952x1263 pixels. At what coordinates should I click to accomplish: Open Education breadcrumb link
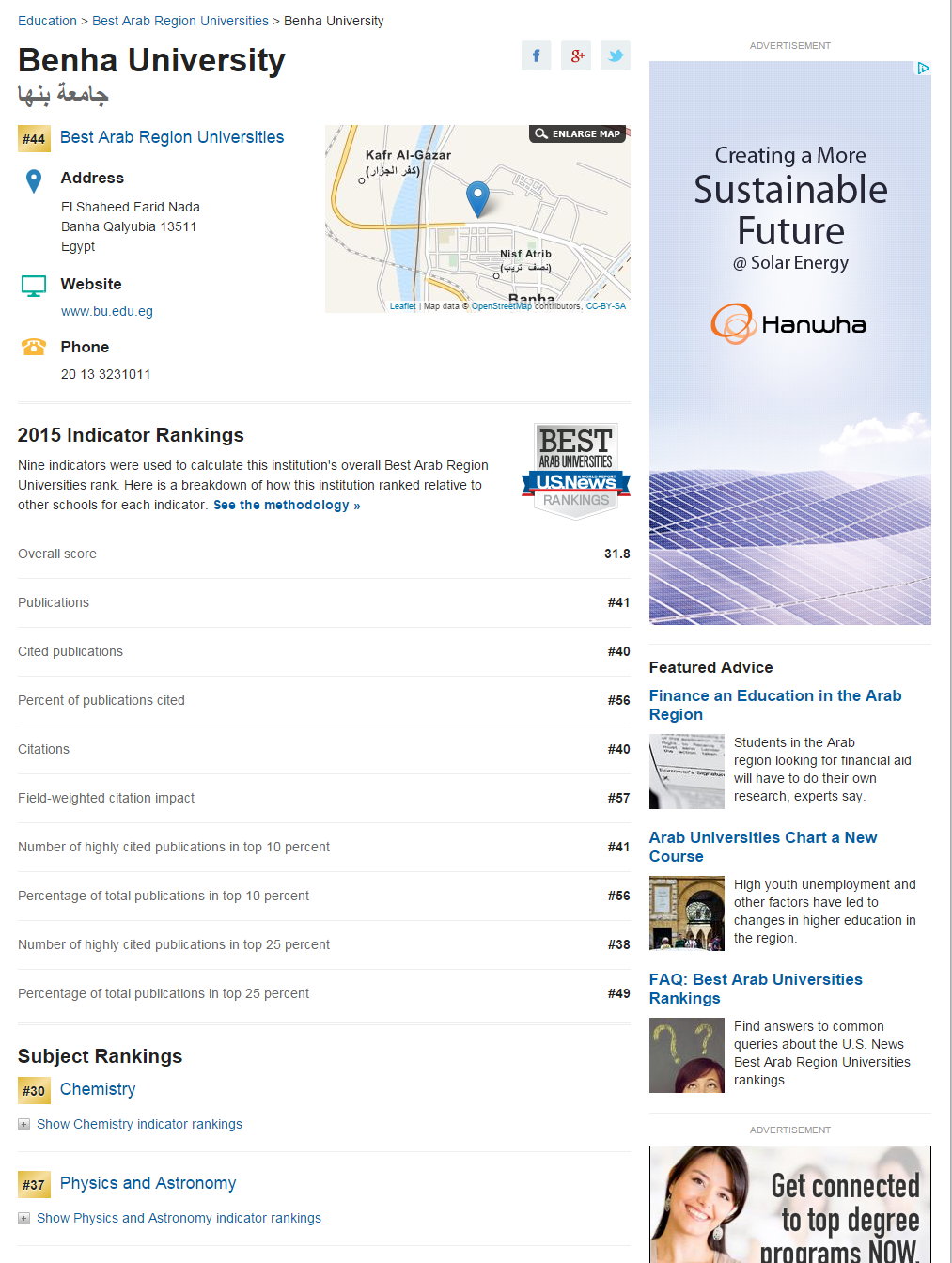tap(47, 21)
